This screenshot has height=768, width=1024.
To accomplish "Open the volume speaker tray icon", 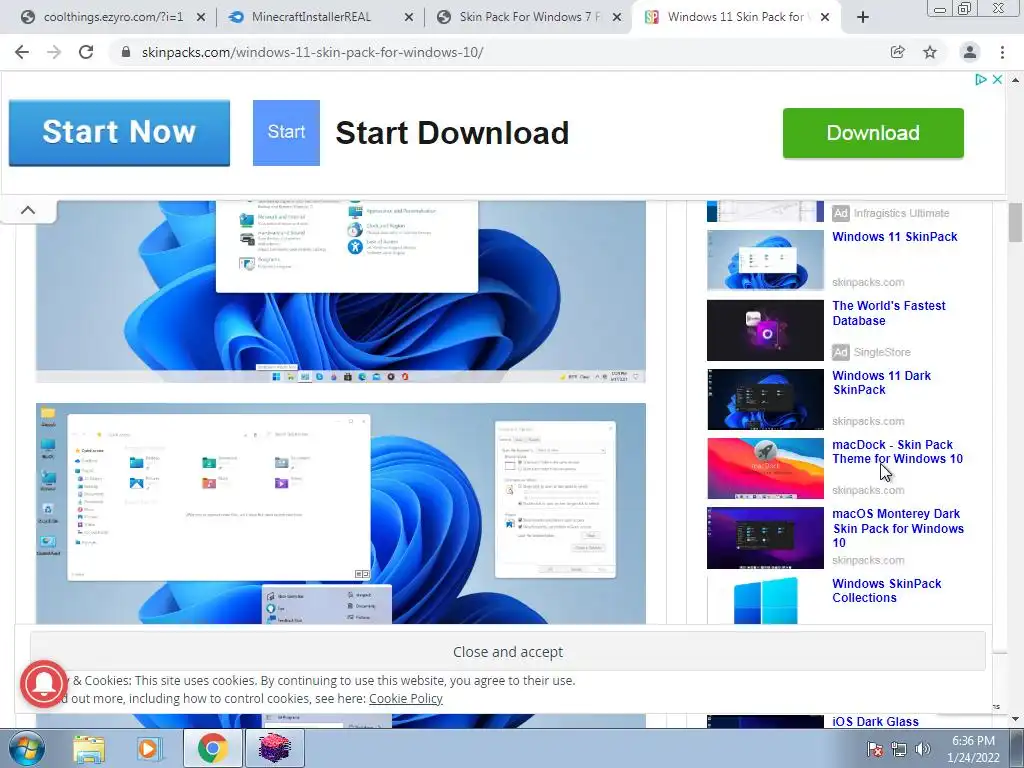I will [923, 750].
